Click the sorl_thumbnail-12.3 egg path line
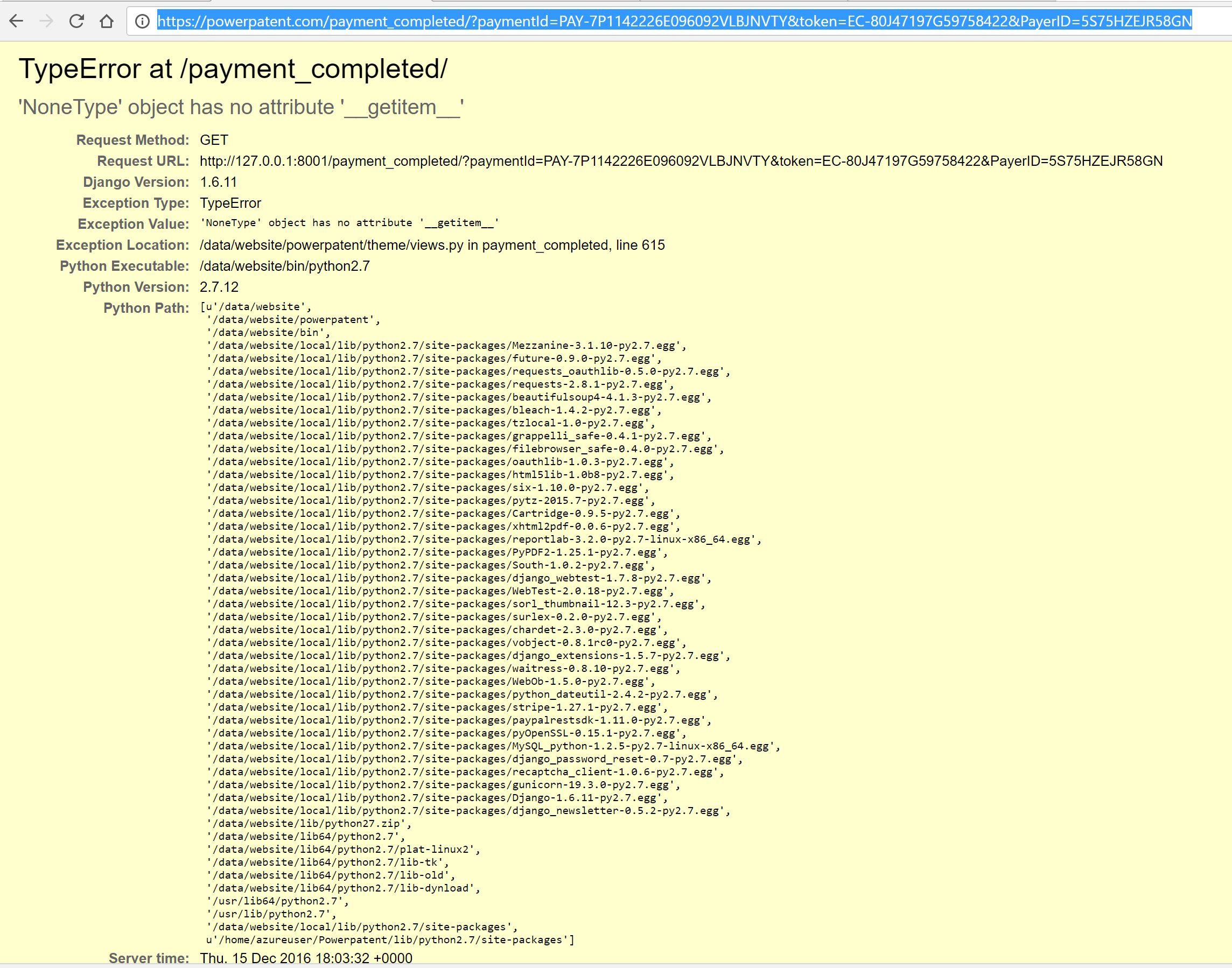This screenshot has width=1232, height=968. (x=456, y=604)
